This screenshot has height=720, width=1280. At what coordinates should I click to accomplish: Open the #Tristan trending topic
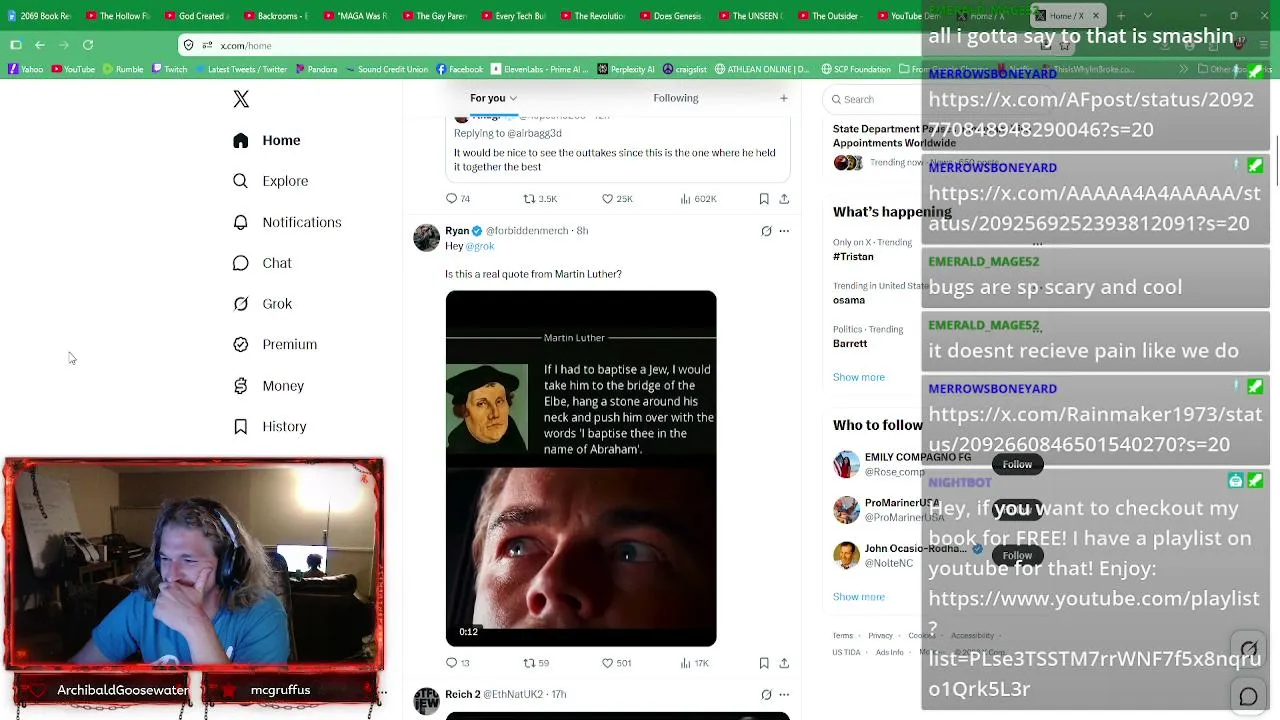pyautogui.click(x=853, y=257)
